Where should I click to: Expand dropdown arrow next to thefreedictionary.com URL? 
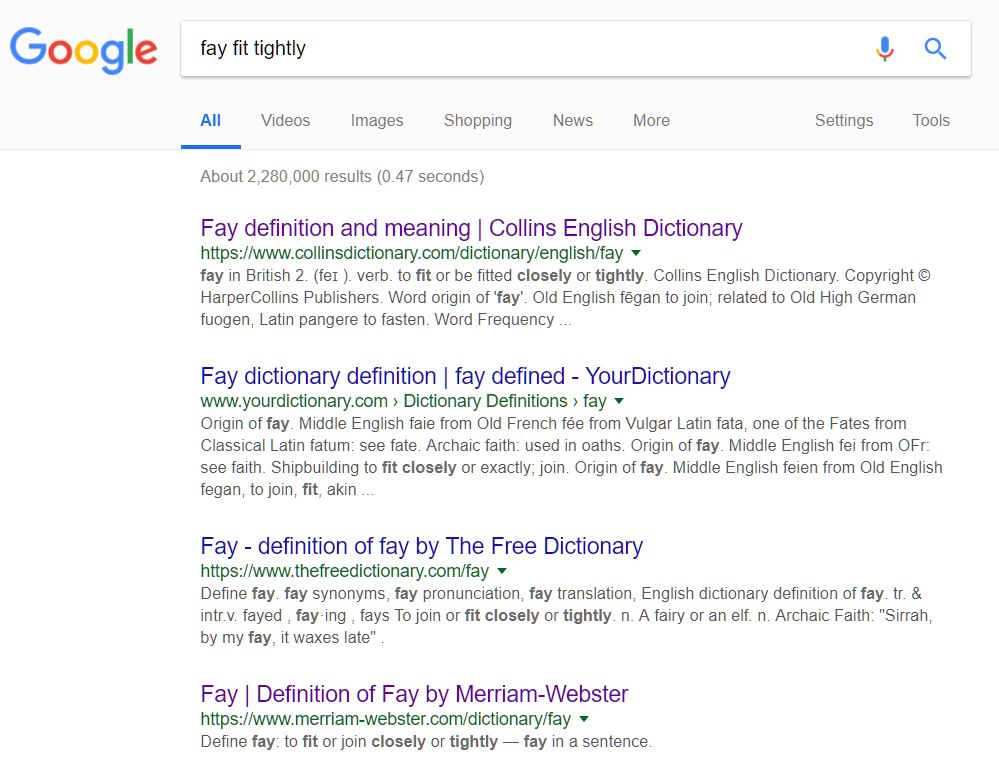click(x=501, y=571)
